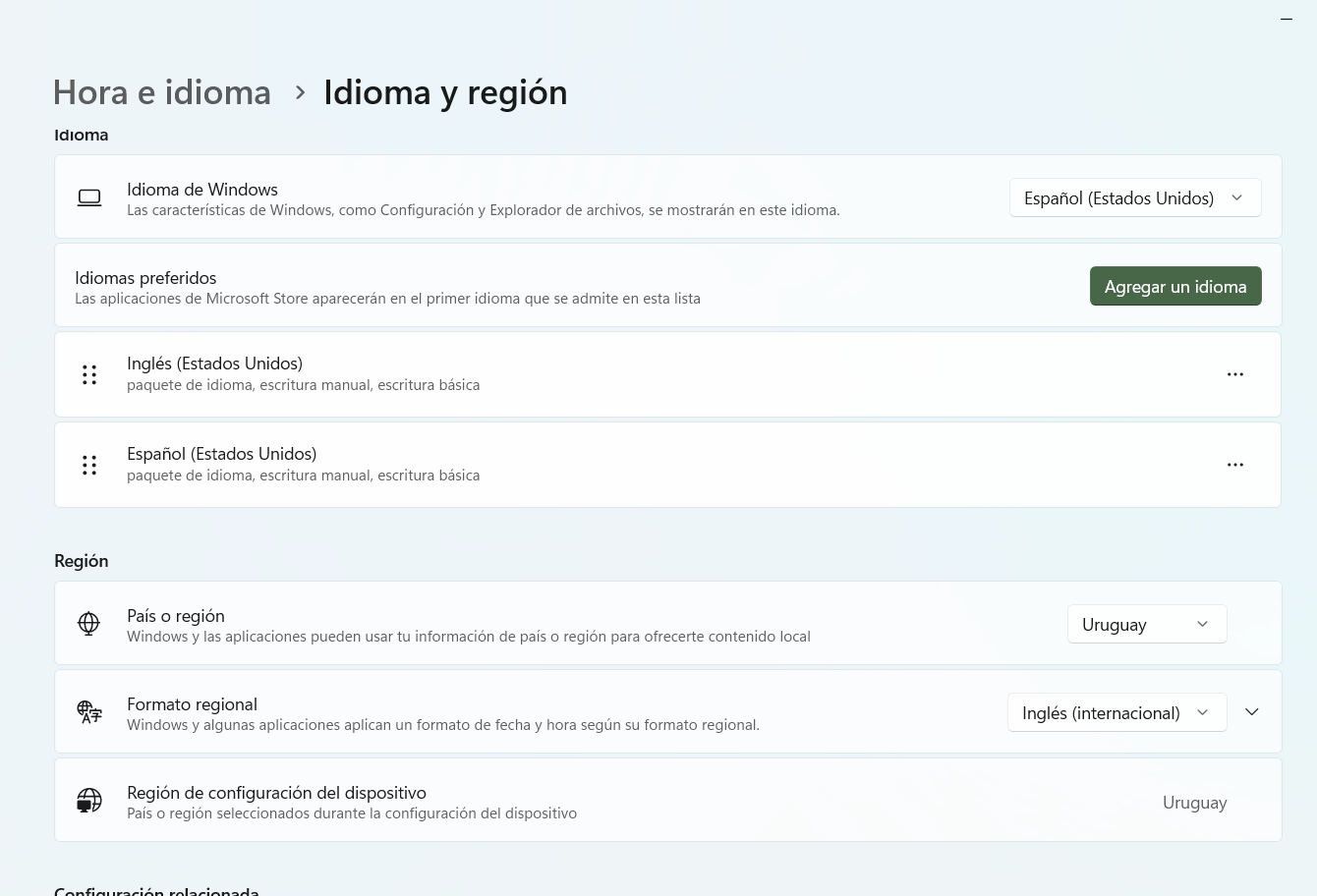Select the Inglés (Estados Unidos) language entry
1317x896 pixels.
point(590,374)
